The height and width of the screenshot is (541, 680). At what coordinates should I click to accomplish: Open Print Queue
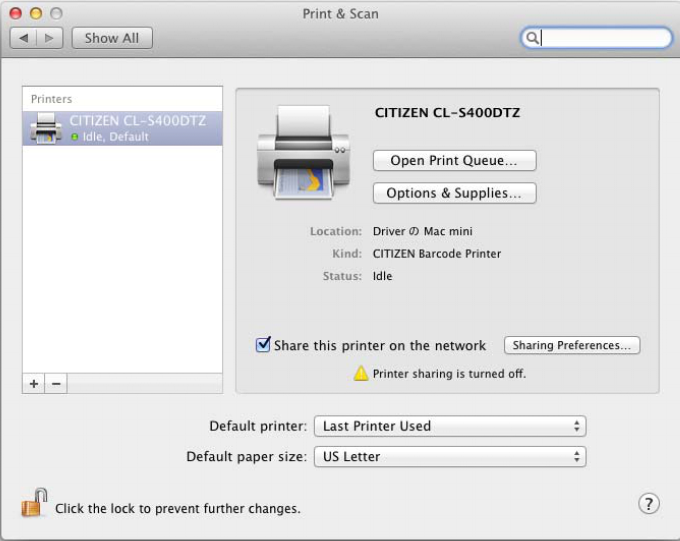coord(454,161)
